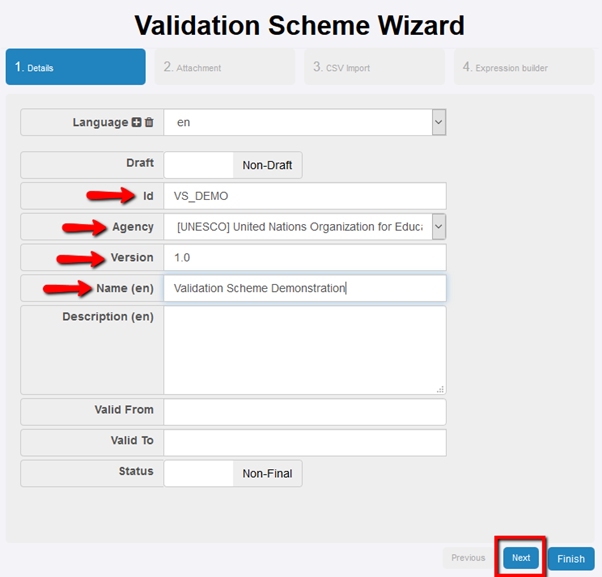Click the delete language trash icon

[149, 123]
